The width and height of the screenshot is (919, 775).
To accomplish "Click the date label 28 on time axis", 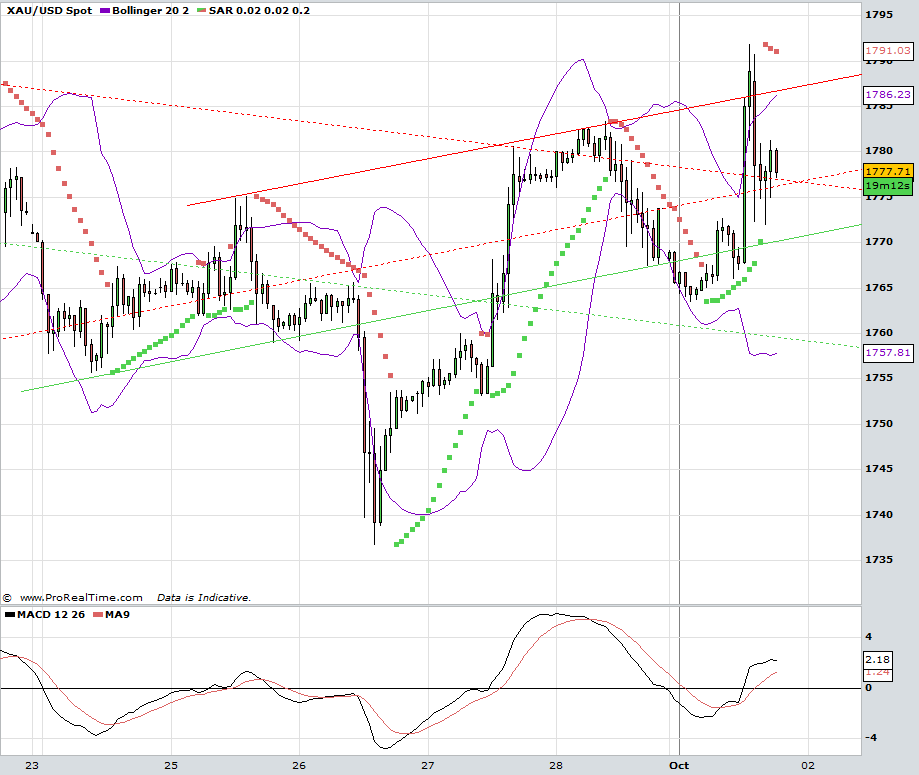I will pos(556,766).
